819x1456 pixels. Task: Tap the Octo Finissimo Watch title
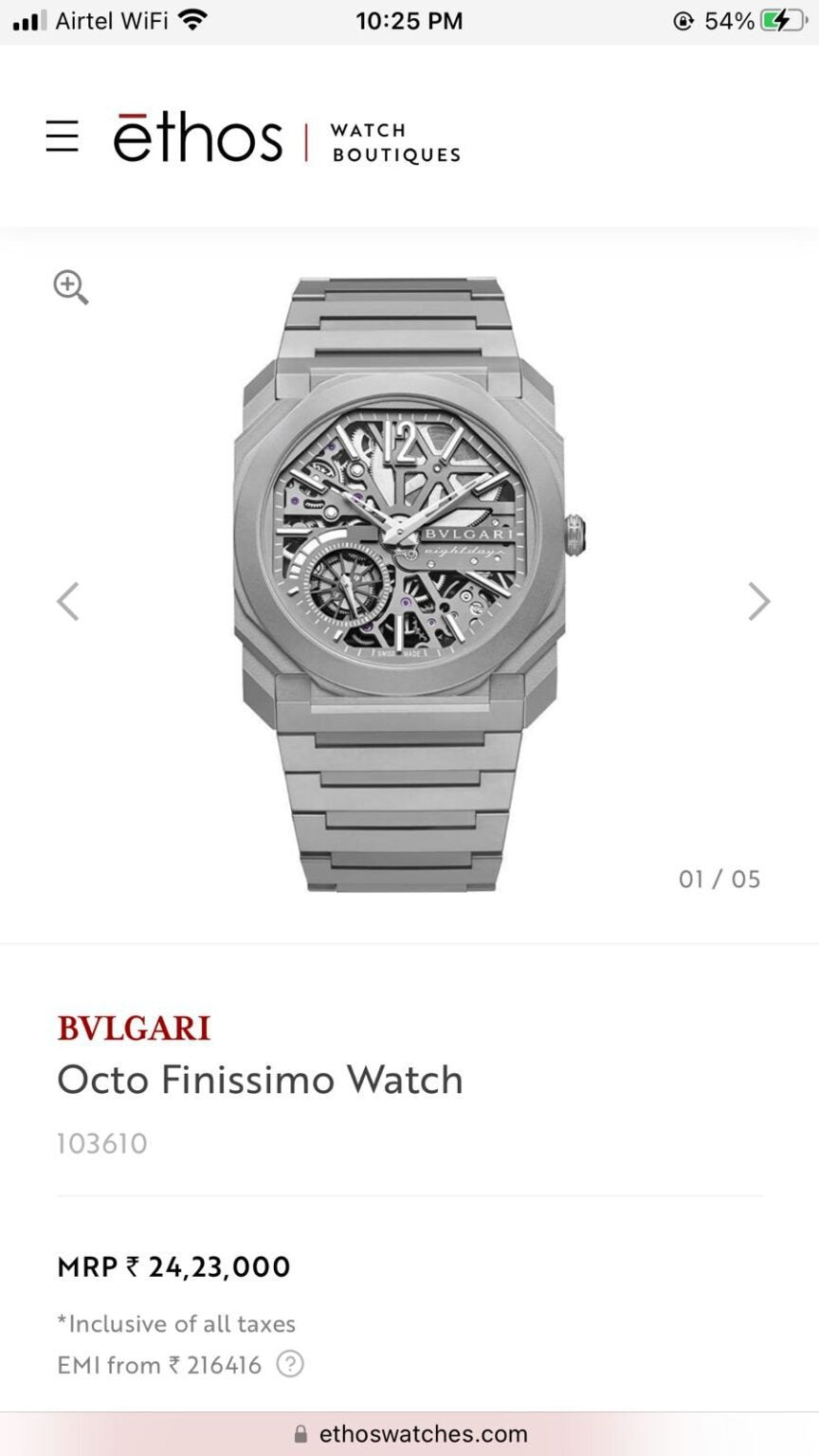[x=260, y=1080]
